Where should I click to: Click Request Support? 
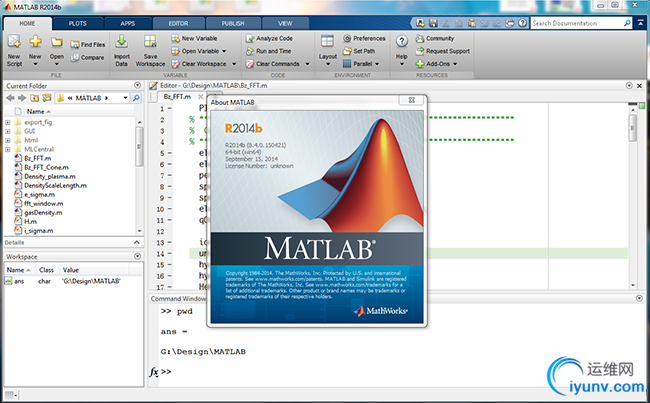(443, 51)
